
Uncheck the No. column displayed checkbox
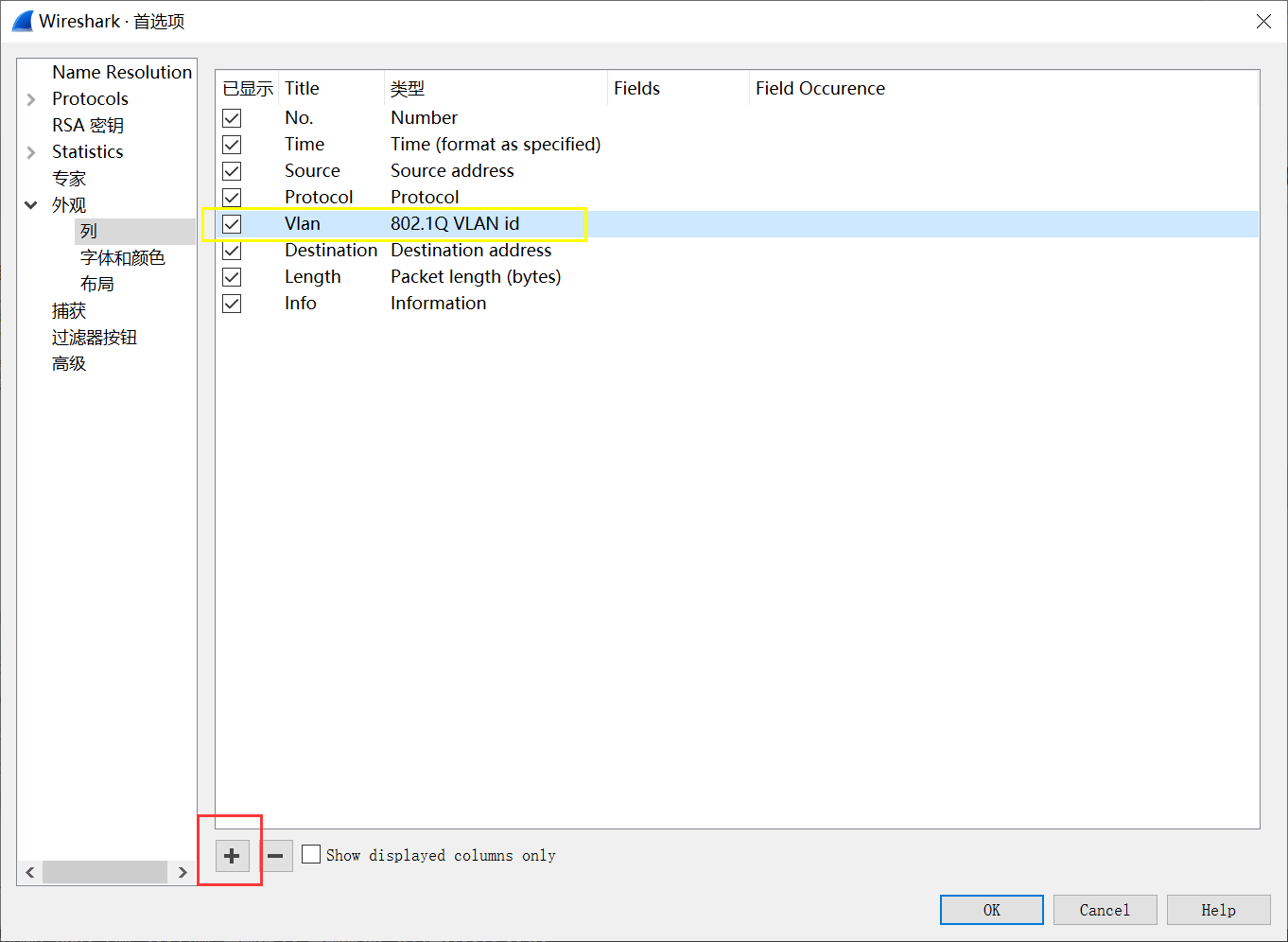click(232, 118)
